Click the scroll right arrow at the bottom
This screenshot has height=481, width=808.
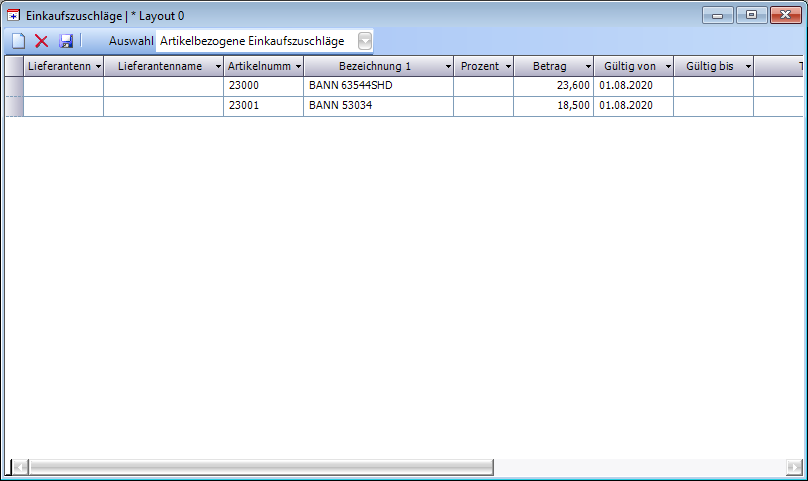793,467
